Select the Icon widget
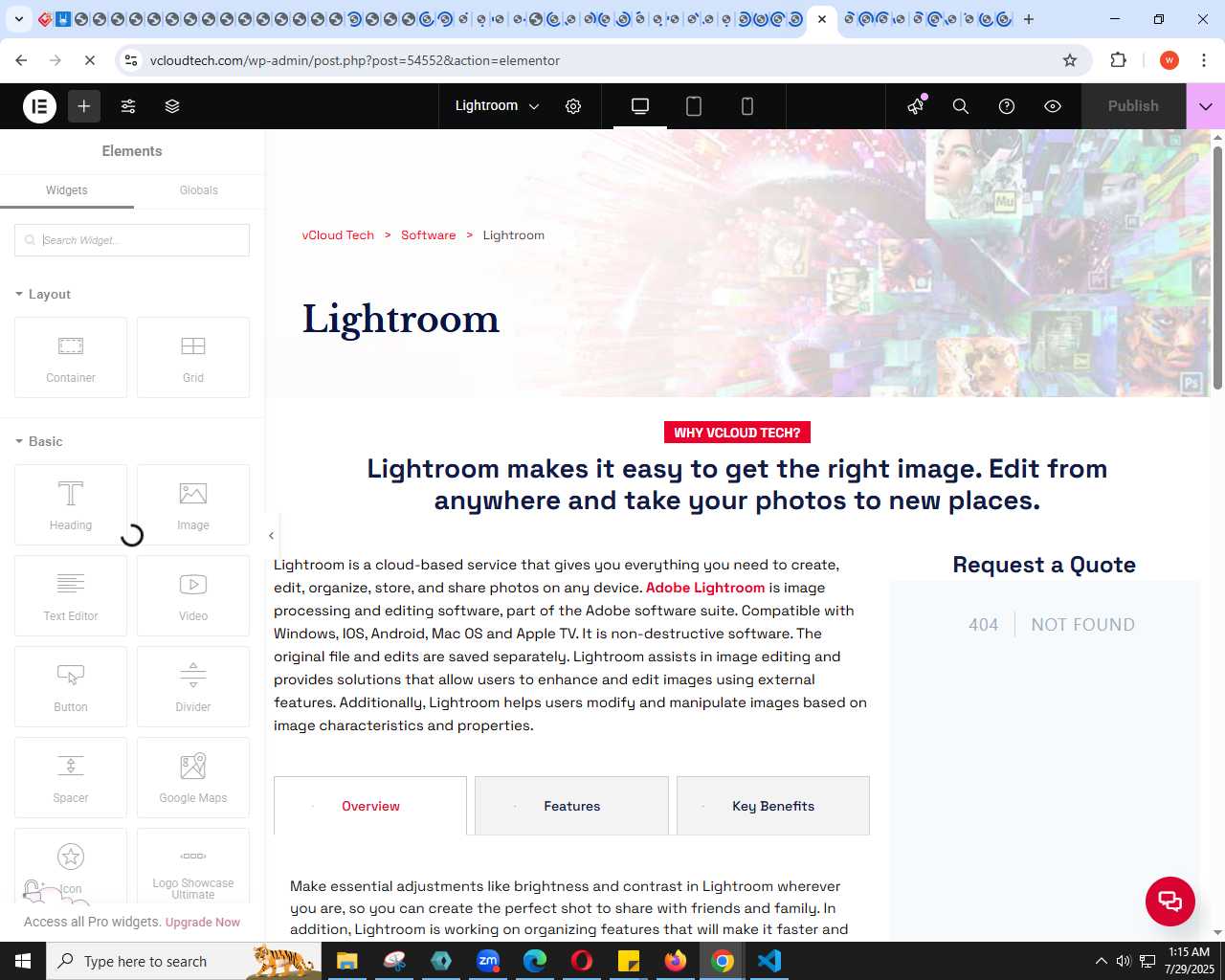The image size is (1225, 980). pos(71,866)
